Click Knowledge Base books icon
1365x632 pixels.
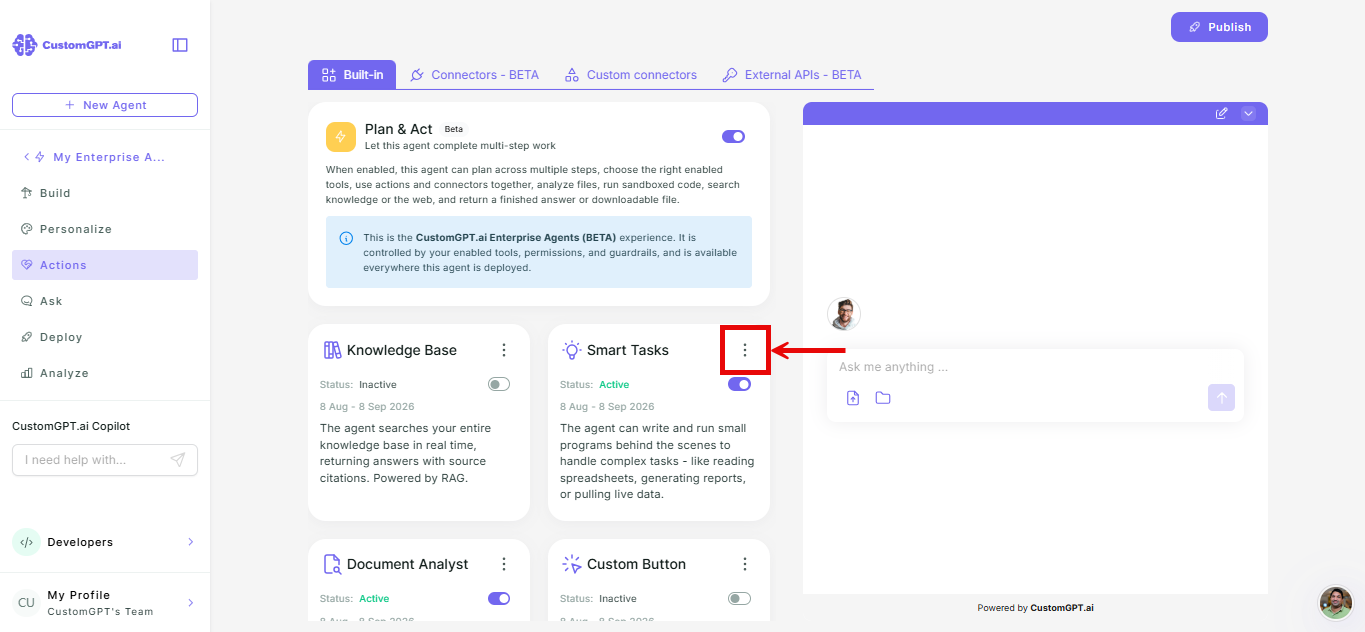[332, 350]
